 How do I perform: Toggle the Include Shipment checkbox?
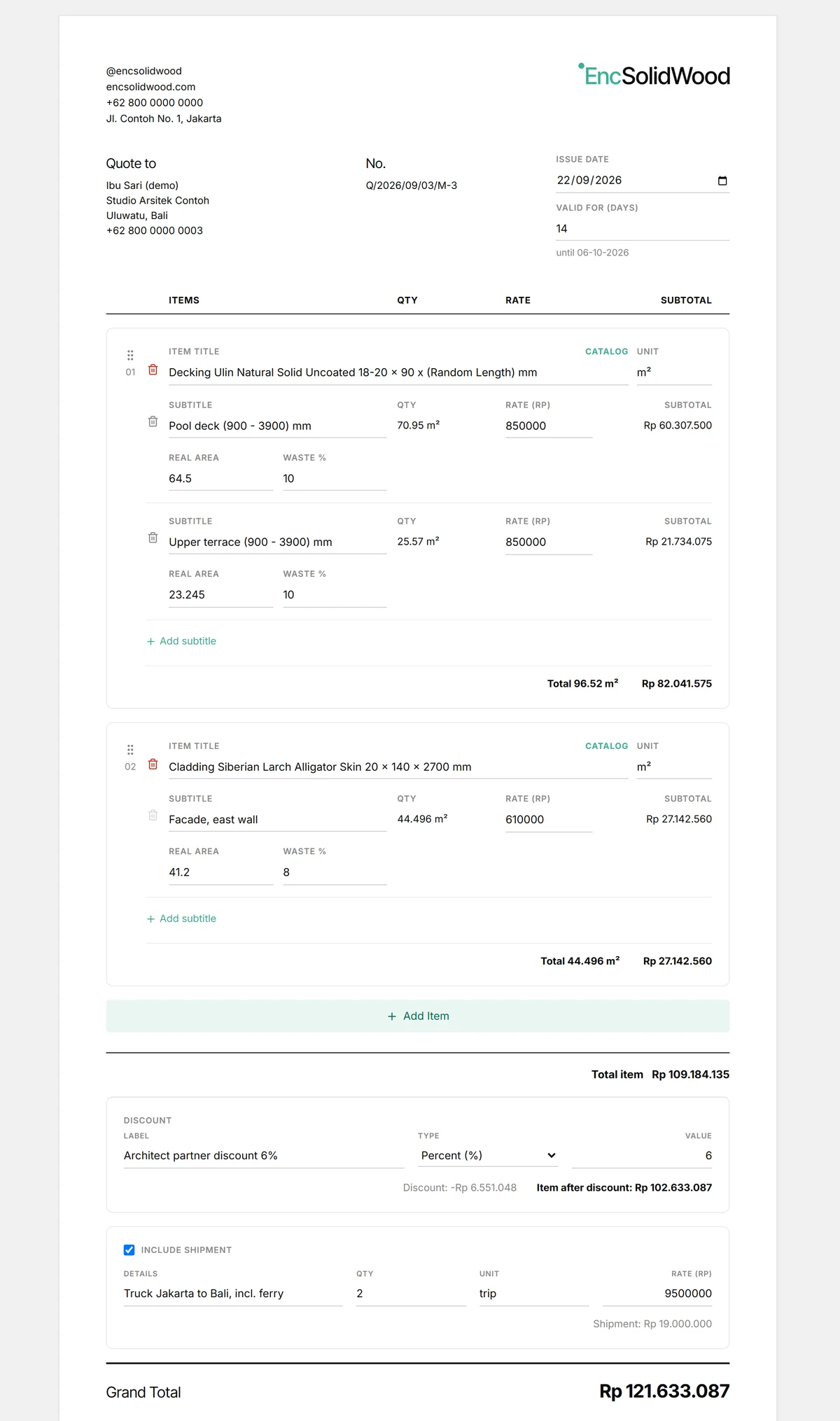tap(129, 1249)
